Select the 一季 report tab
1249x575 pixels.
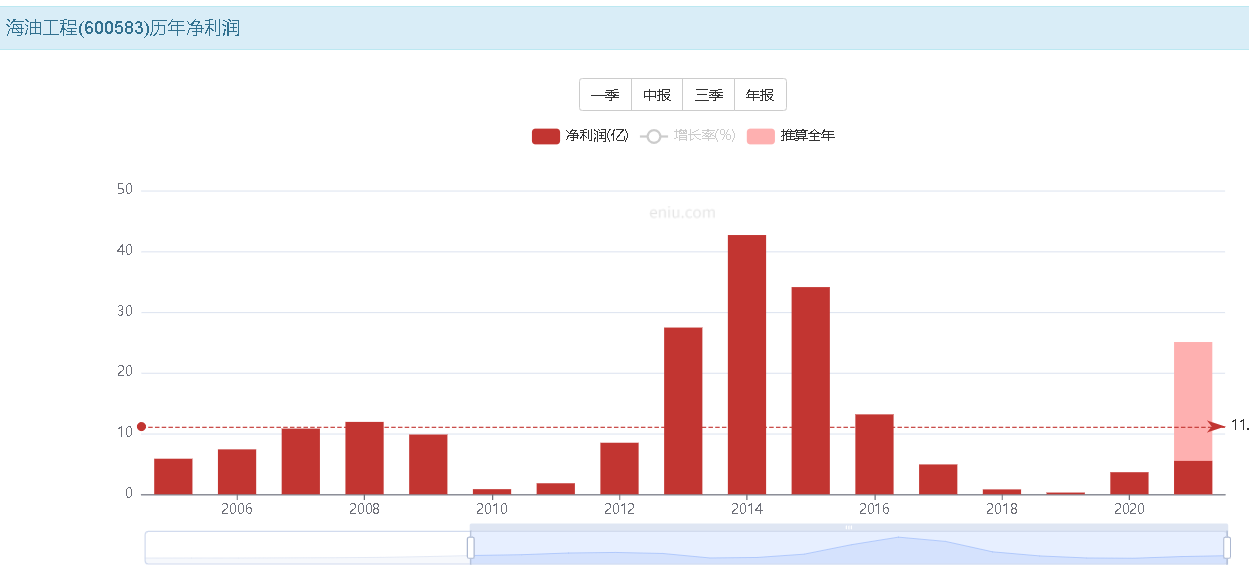coord(605,95)
